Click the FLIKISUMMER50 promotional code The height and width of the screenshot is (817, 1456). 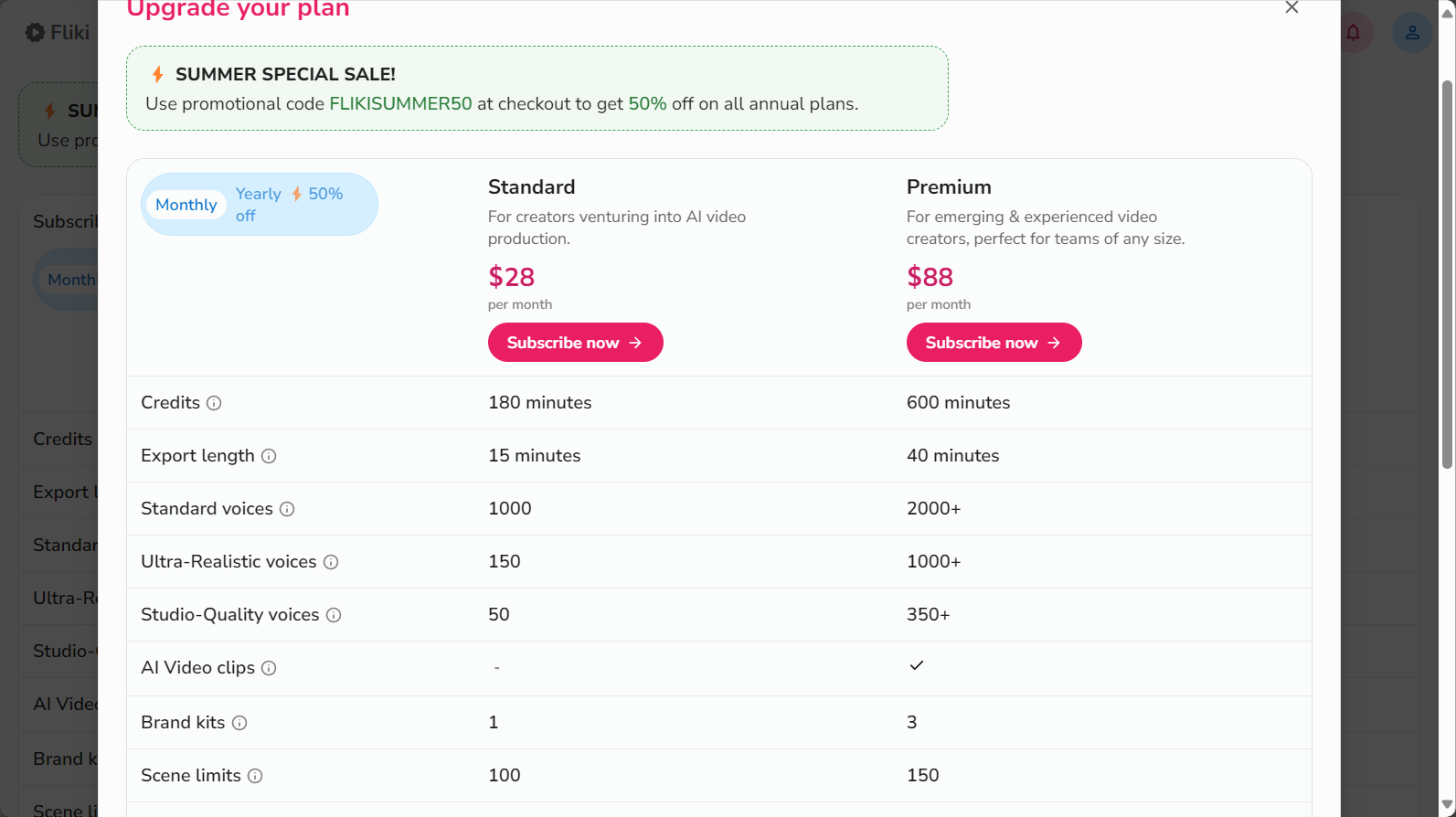[400, 103]
